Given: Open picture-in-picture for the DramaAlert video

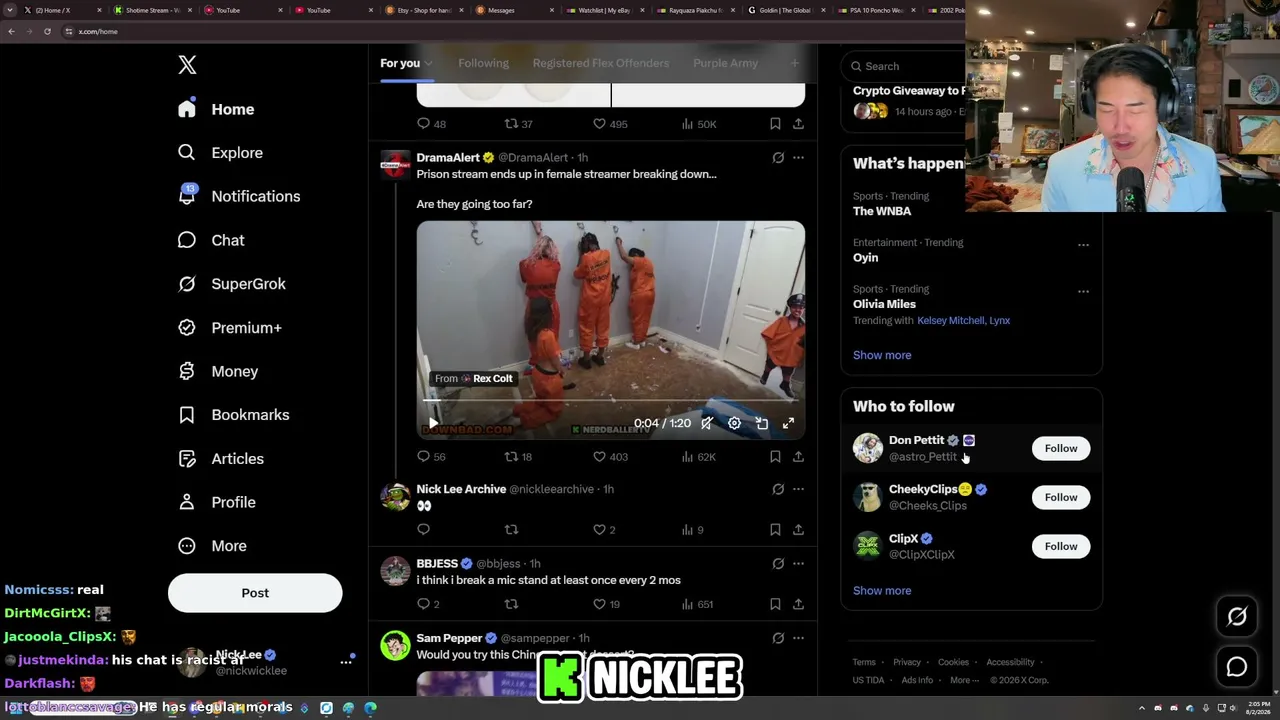Looking at the screenshot, I should click(x=761, y=424).
